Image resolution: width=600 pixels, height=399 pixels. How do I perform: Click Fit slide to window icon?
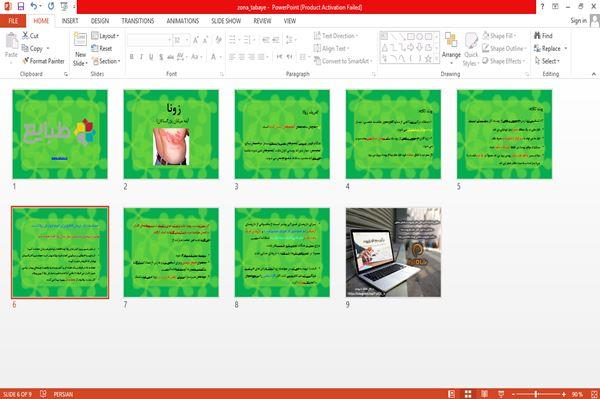594,394
